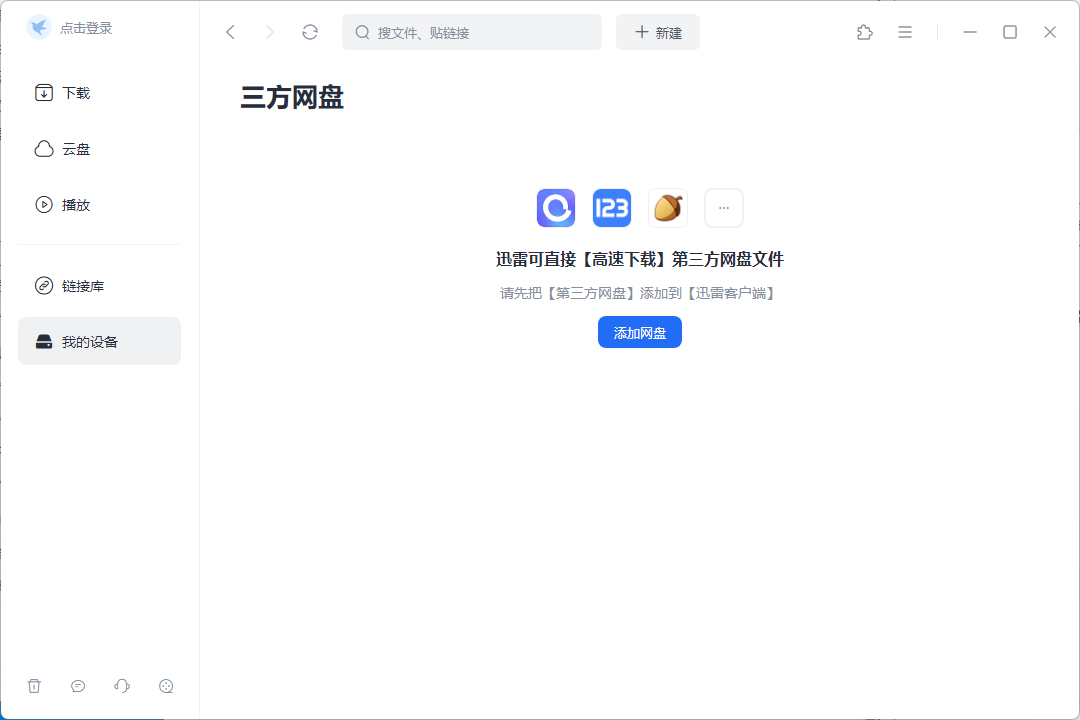This screenshot has height=720, width=1080.
Task: Click the 添加网盘 button
Action: [x=640, y=332]
